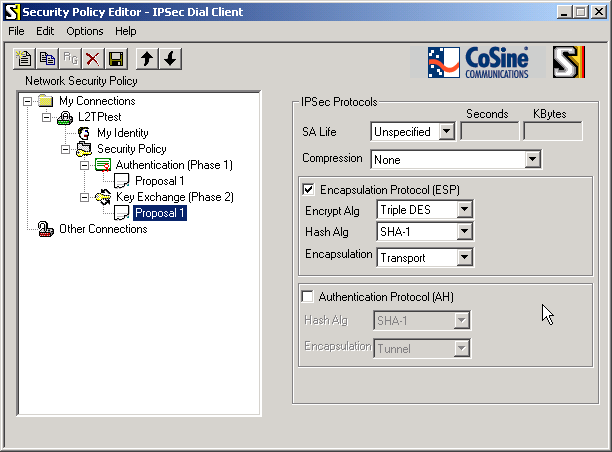Open the Encrypt Alg Triple DES dropdown
The height and width of the screenshot is (452, 612).
464,210
